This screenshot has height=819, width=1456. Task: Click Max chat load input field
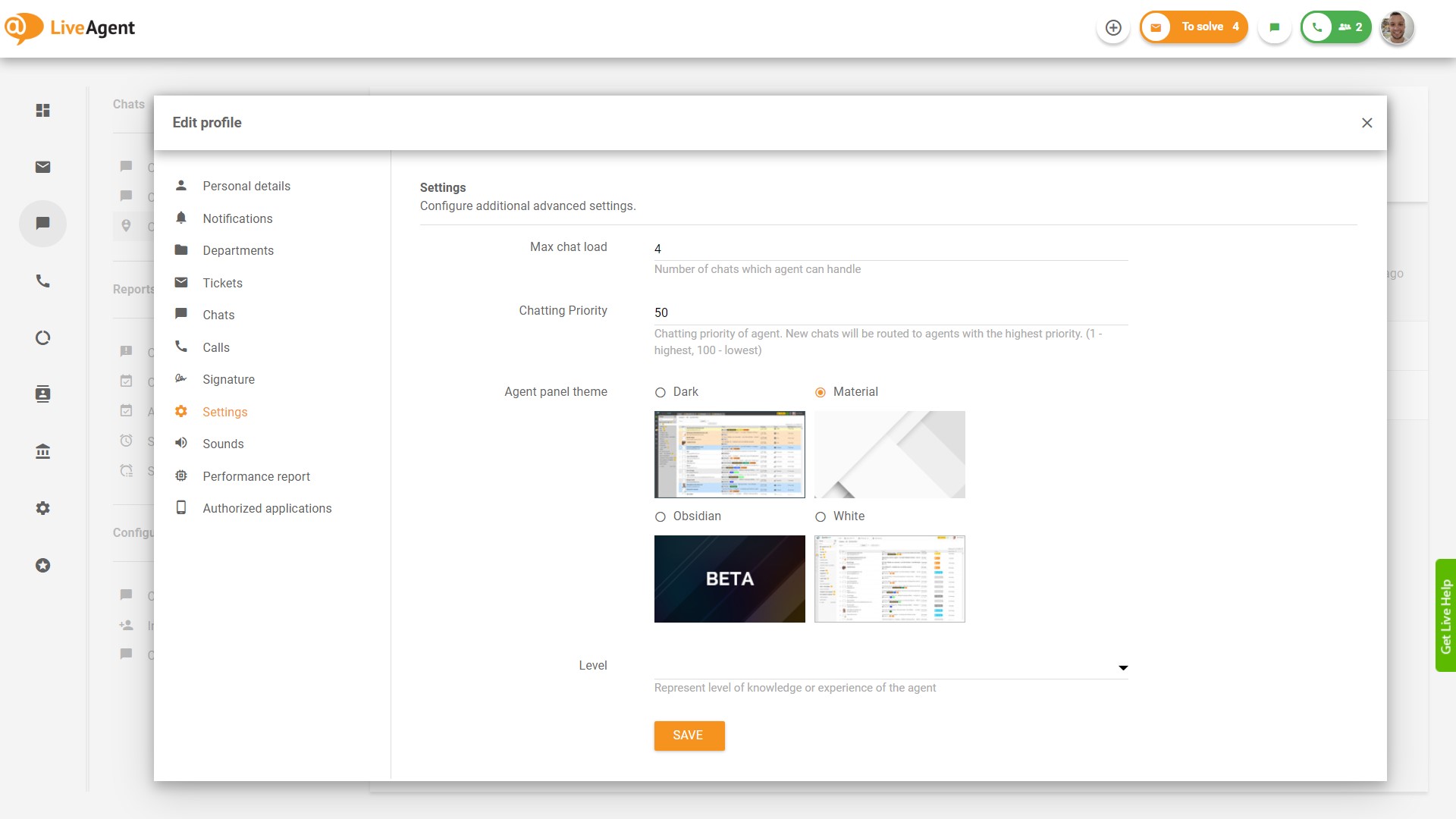coord(890,248)
